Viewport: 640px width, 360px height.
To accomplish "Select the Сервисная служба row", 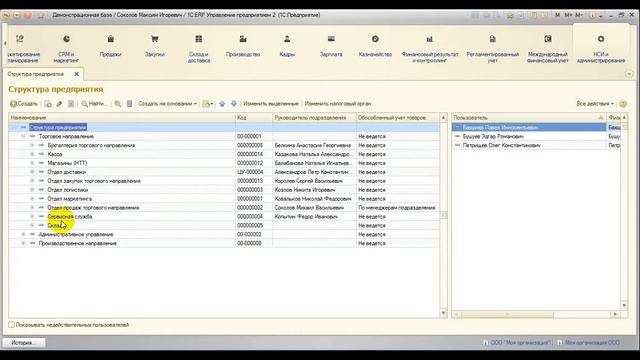I will coord(224,217).
